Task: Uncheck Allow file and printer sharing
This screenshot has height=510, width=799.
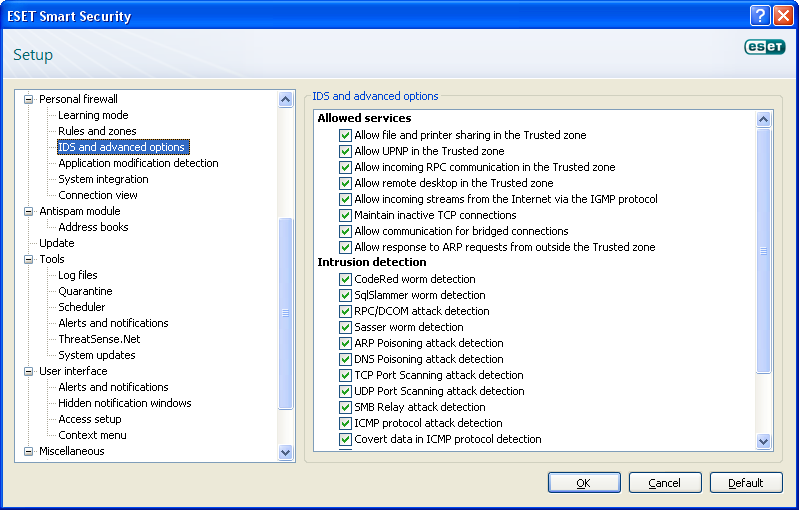Action: point(345,135)
